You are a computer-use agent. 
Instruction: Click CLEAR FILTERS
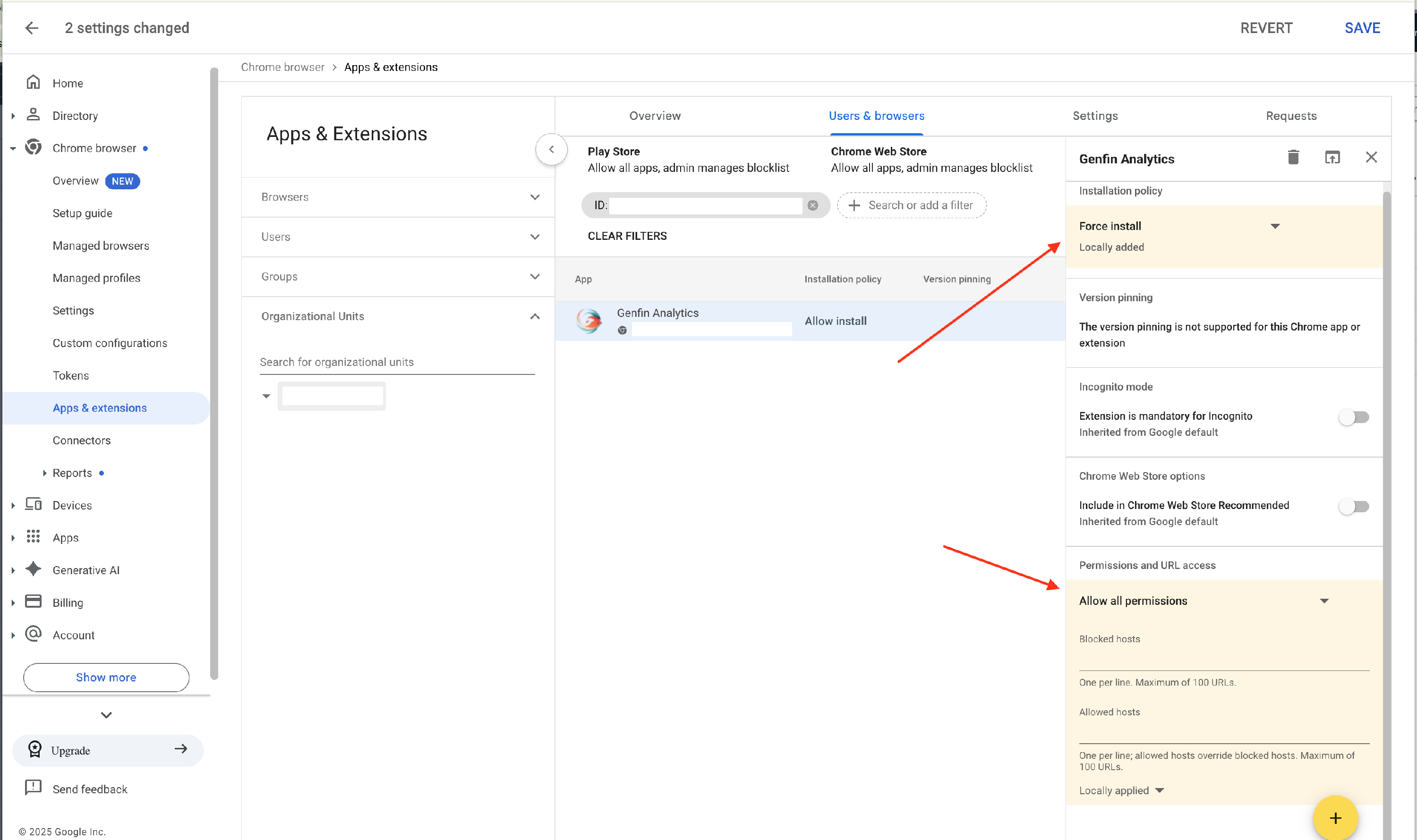(x=627, y=236)
